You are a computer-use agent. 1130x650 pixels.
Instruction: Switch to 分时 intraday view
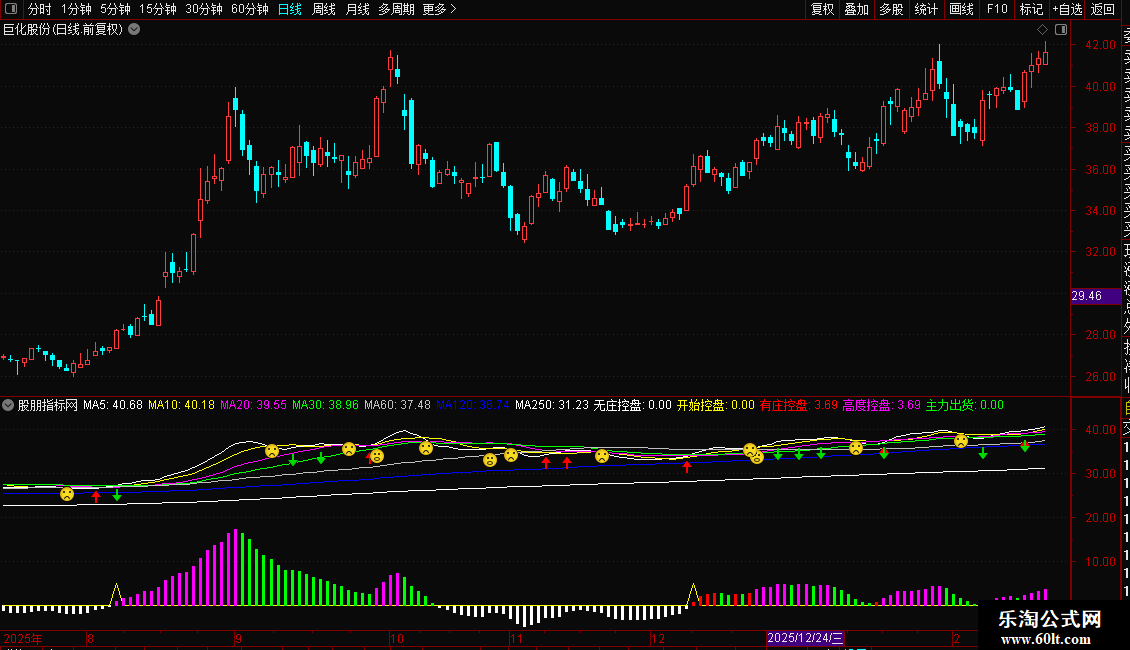click(x=39, y=9)
